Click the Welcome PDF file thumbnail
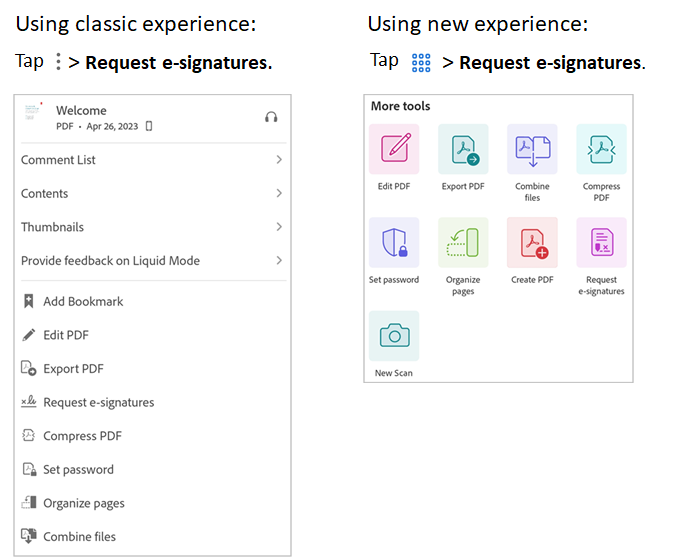690x557 pixels. point(36,115)
